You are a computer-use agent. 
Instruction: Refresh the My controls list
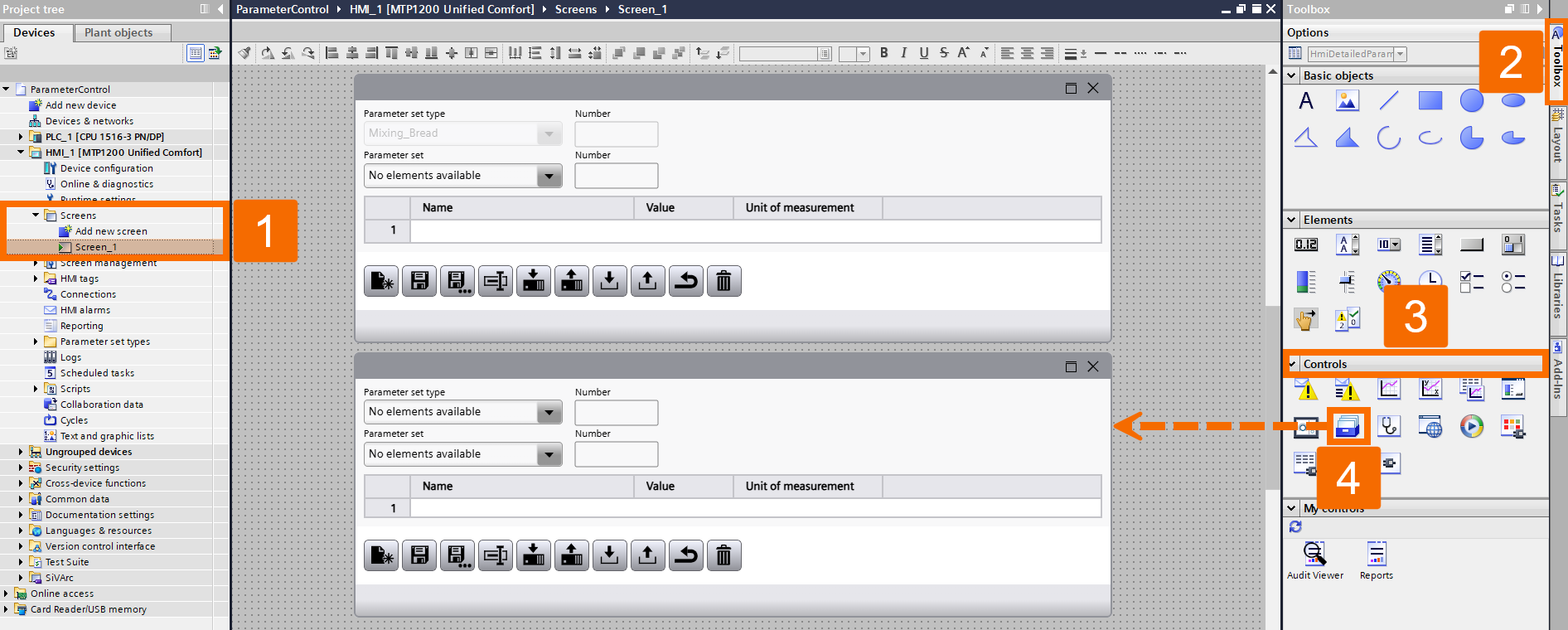1295,526
